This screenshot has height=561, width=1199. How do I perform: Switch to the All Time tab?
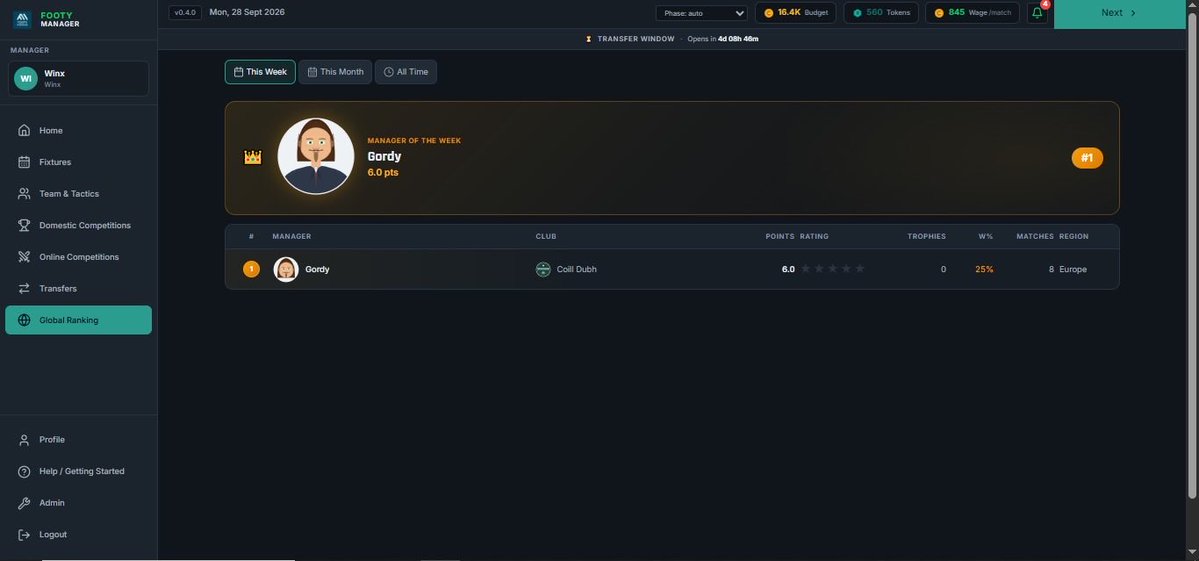[x=406, y=72]
